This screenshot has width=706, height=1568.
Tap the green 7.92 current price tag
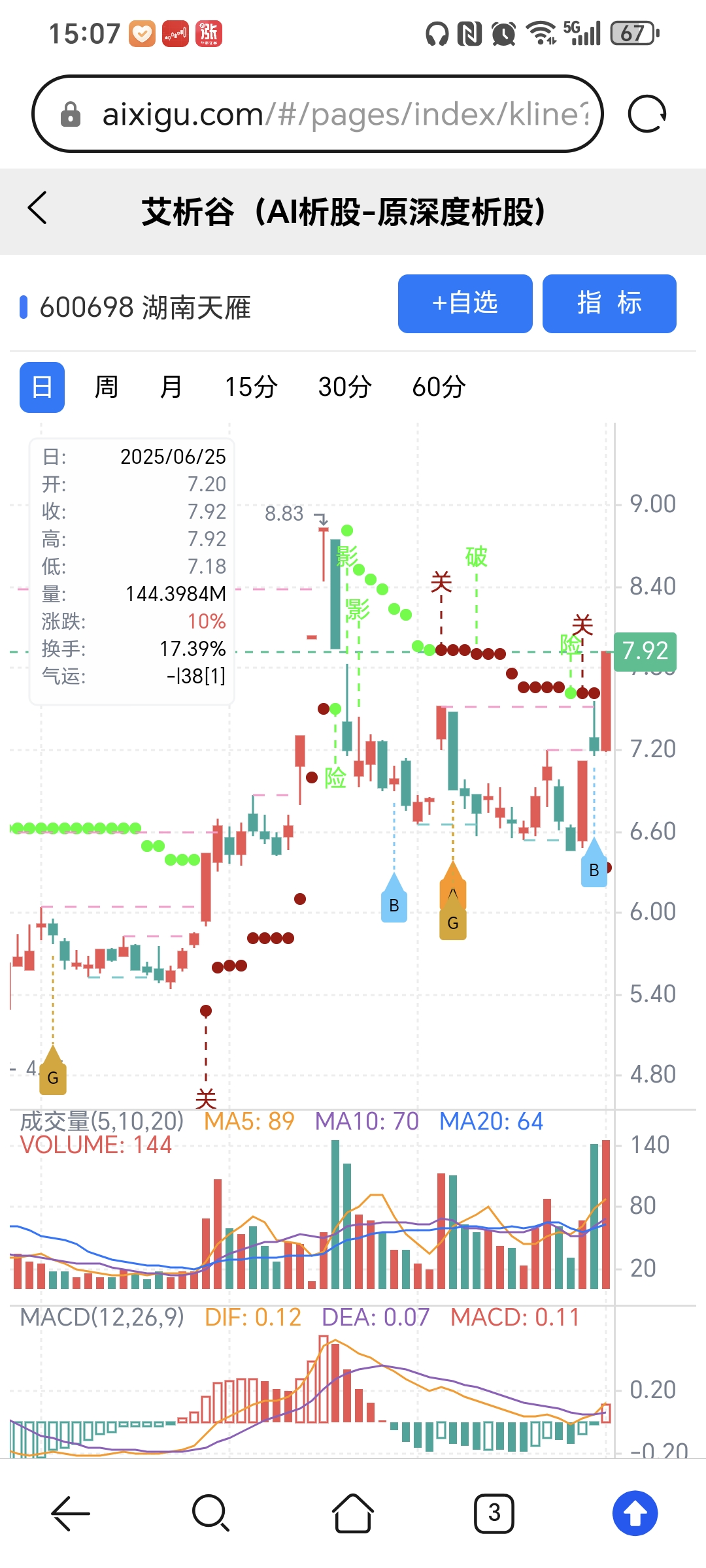[646, 651]
